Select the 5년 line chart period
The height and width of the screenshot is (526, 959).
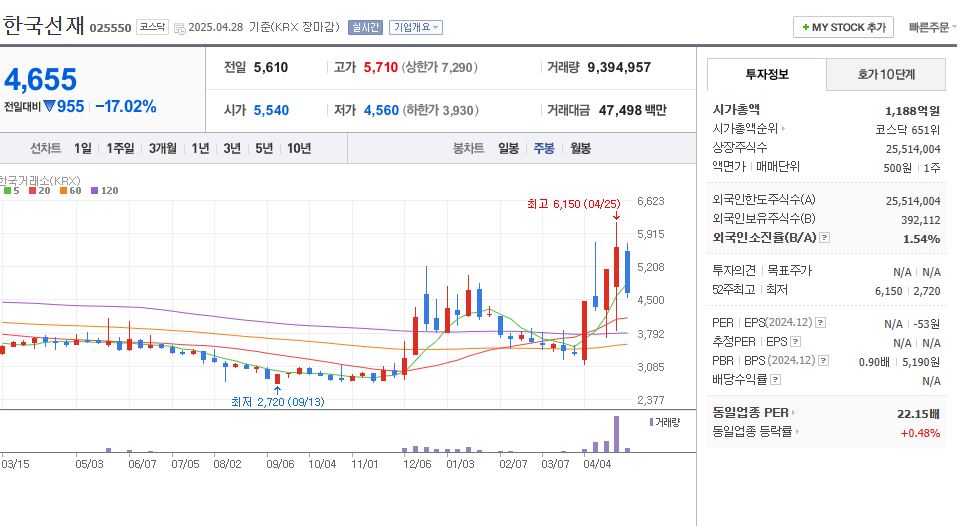click(264, 148)
